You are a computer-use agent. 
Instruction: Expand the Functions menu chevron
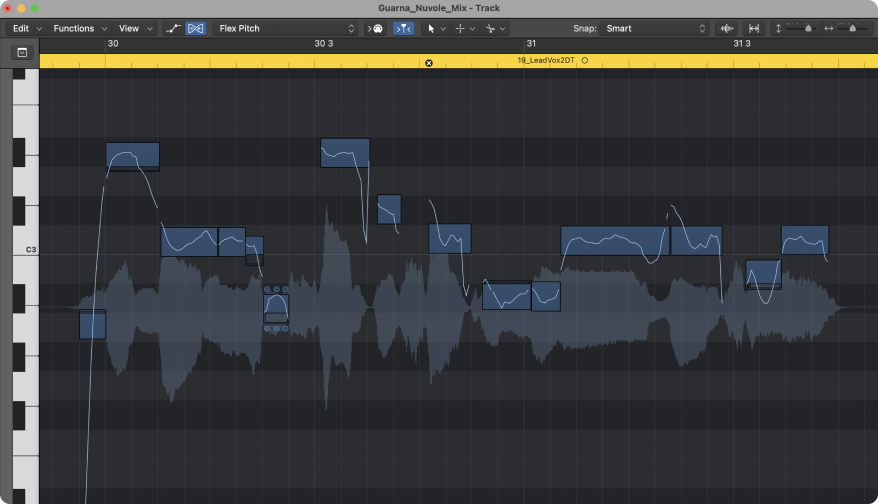pyautogui.click(x=104, y=29)
